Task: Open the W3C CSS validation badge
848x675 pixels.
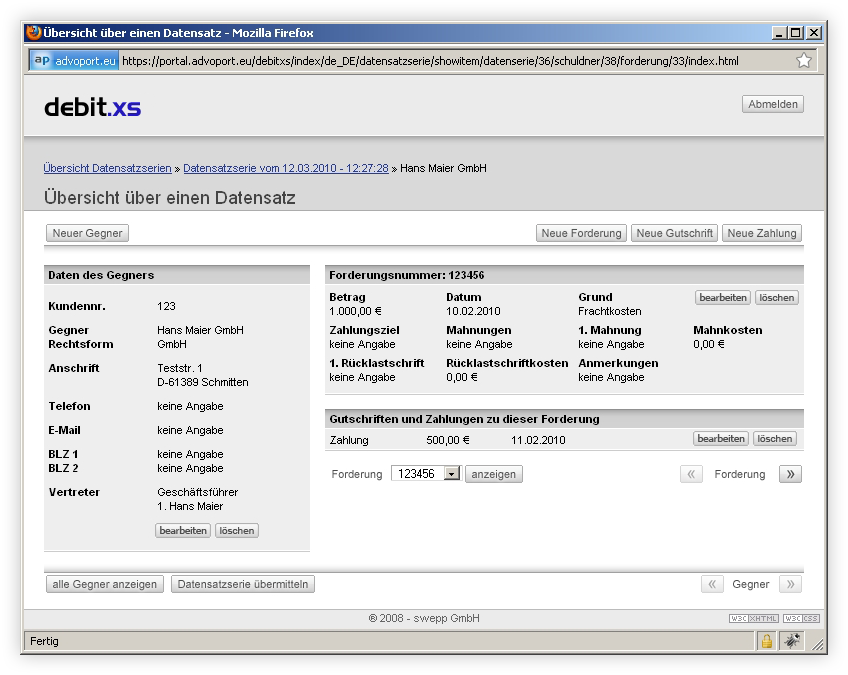Action: click(x=801, y=618)
